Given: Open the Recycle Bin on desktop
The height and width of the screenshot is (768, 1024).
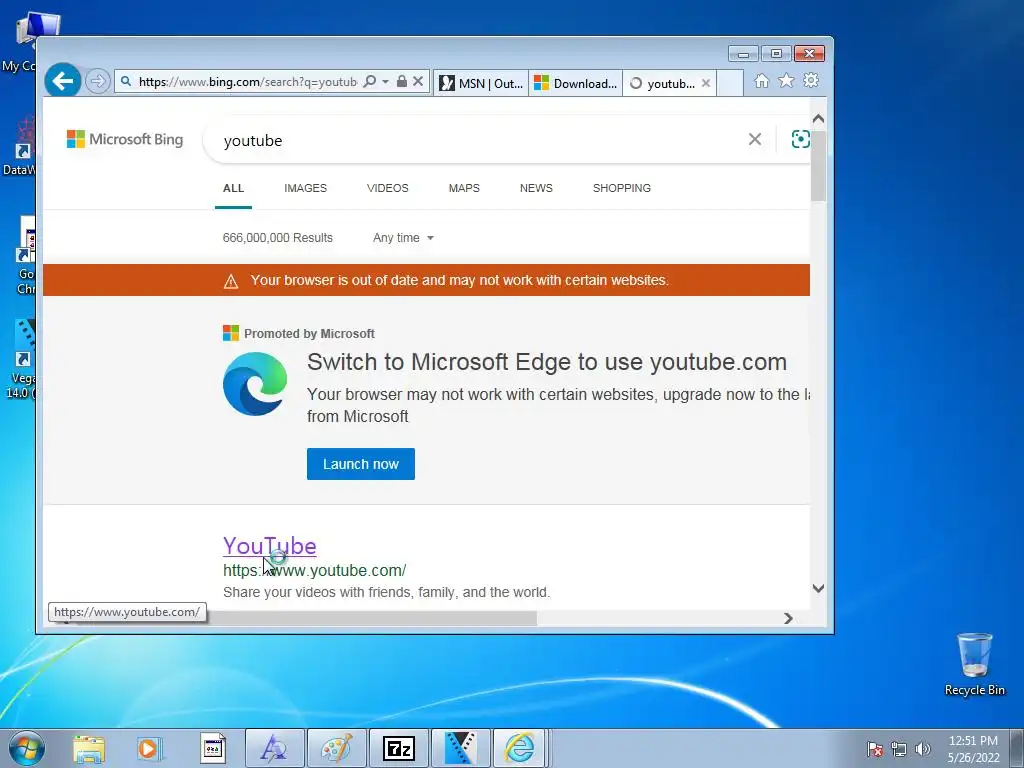Looking at the screenshot, I should [974, 664].
